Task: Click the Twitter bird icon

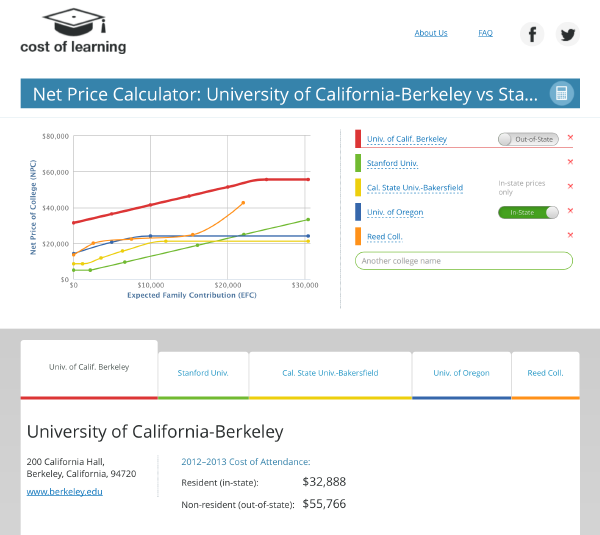Action: (568, 34)
